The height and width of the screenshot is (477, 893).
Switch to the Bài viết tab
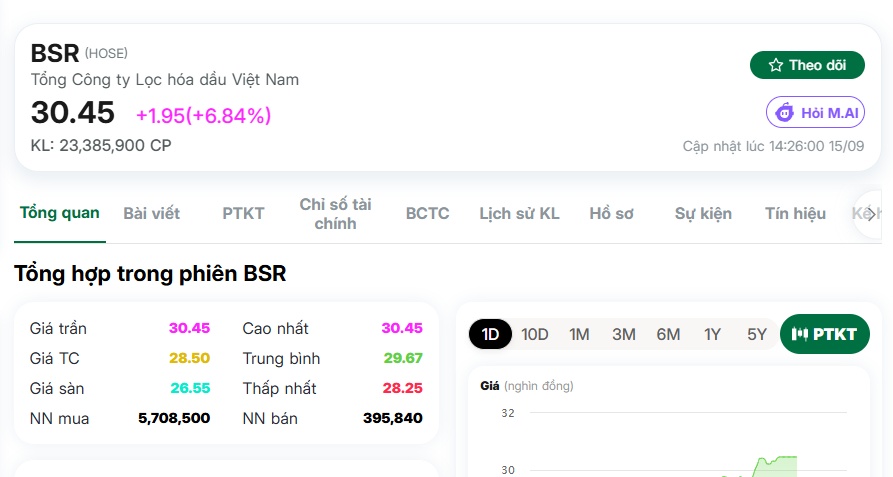tap(151, 213)
